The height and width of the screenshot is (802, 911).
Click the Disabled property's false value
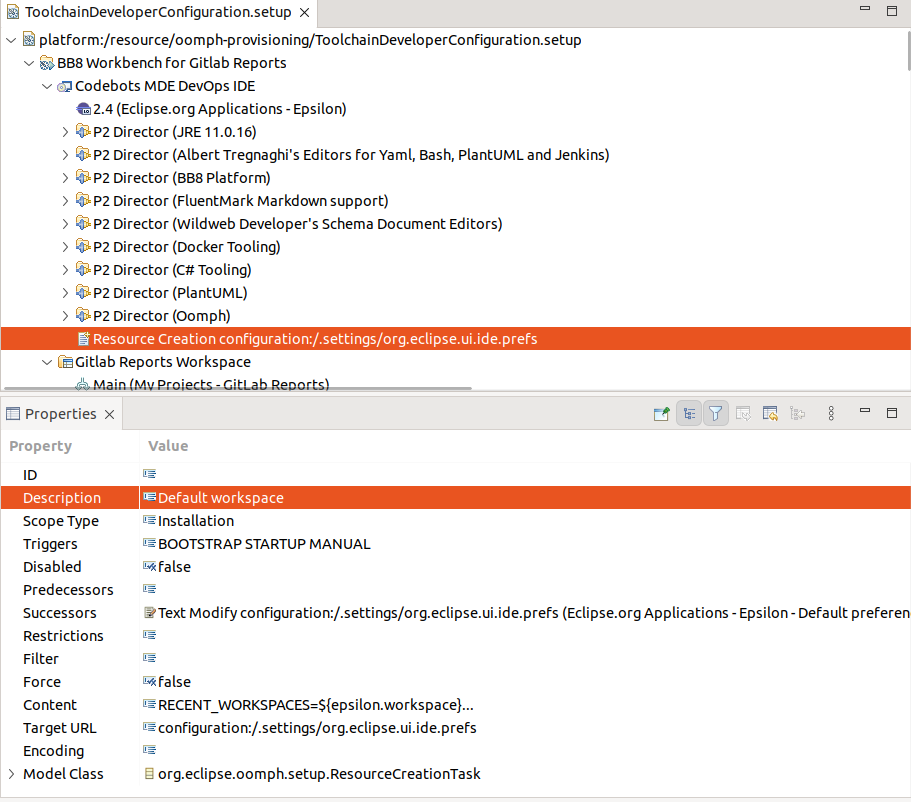(x=174, y=567)
